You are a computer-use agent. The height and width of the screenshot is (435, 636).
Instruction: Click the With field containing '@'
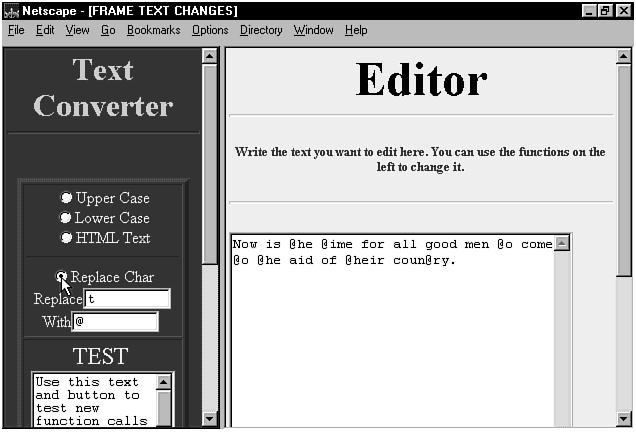point(115,322)
